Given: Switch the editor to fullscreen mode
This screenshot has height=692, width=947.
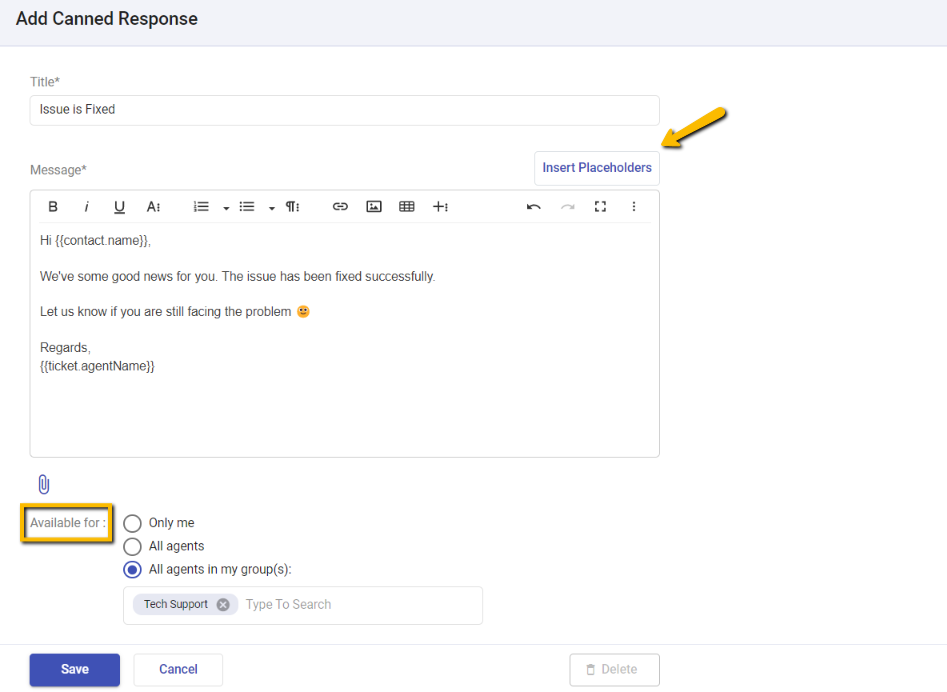Looking at the screenshot, I should (x=600, y=207).
